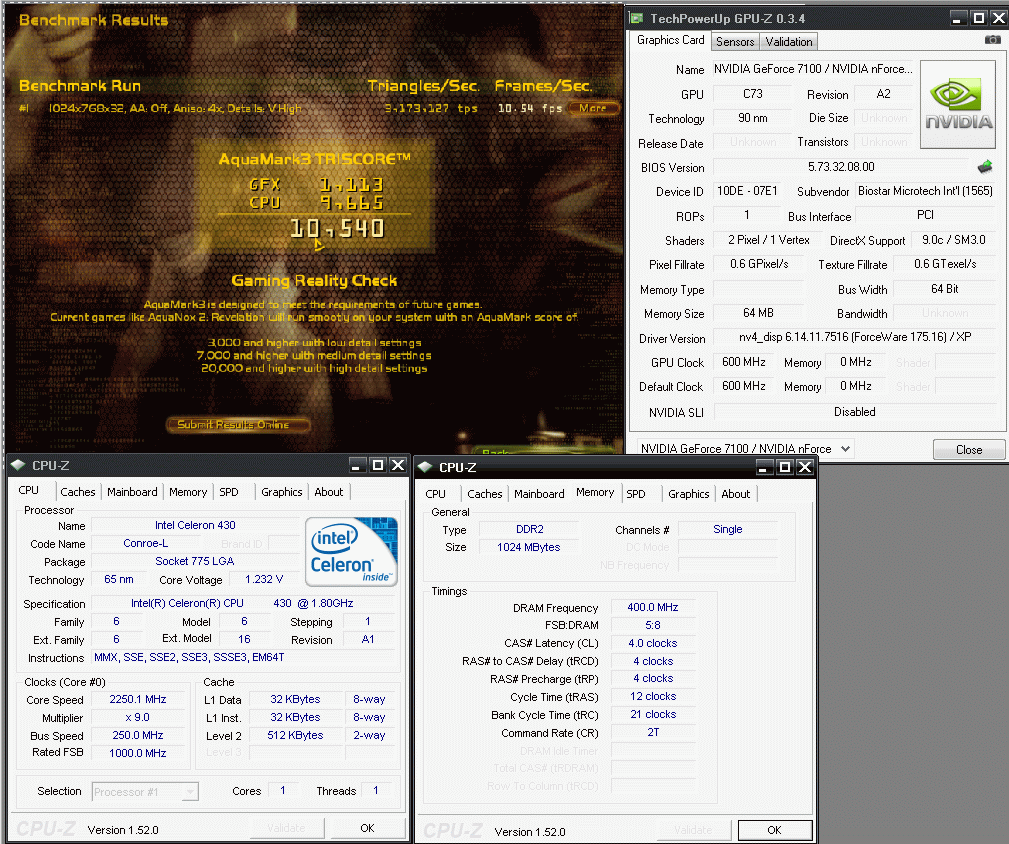The image size is (1009, 844).
Task: Switch to the Sensors tab in GPU-Z
Action: (x=735, y=42)
